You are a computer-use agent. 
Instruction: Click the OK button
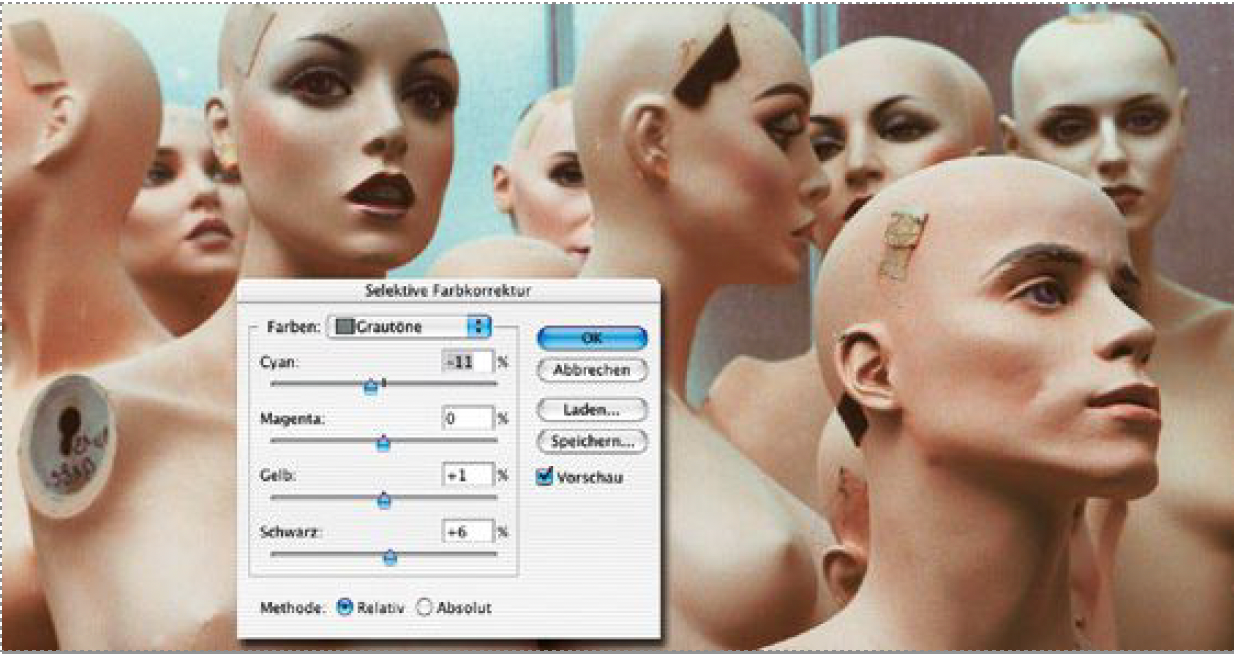pos(592,338)
